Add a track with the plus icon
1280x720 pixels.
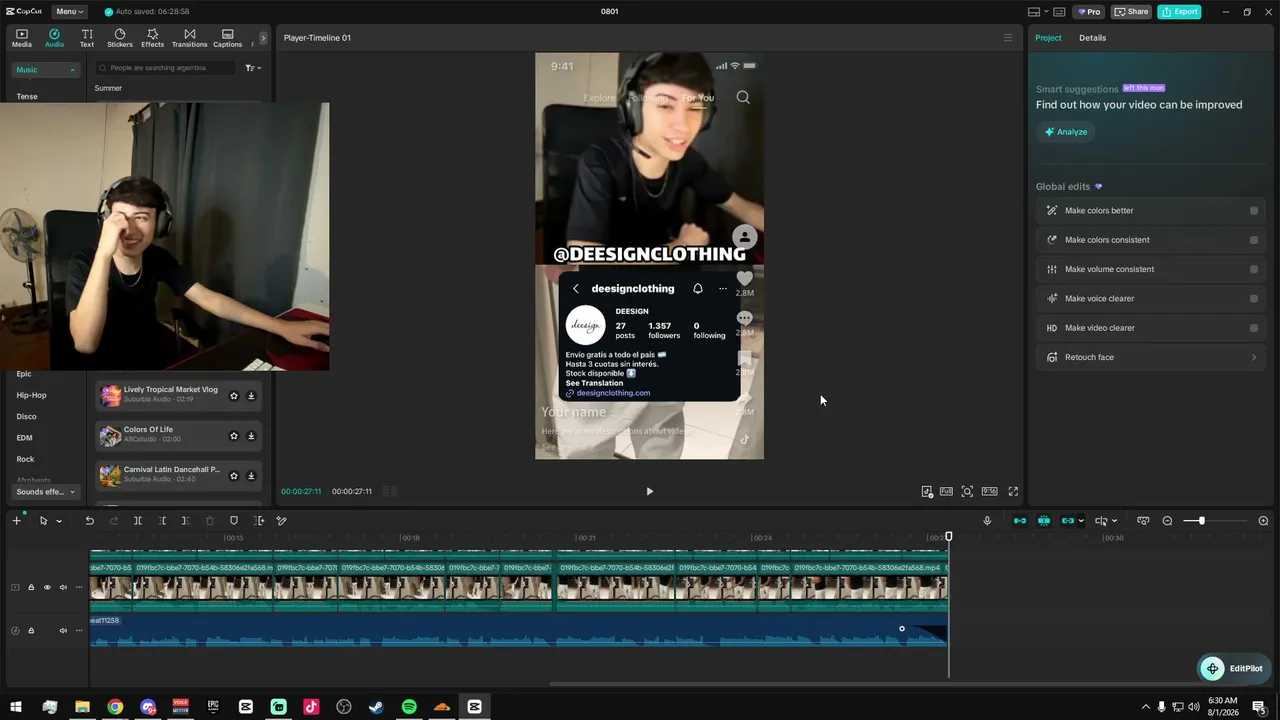(16, 520)
